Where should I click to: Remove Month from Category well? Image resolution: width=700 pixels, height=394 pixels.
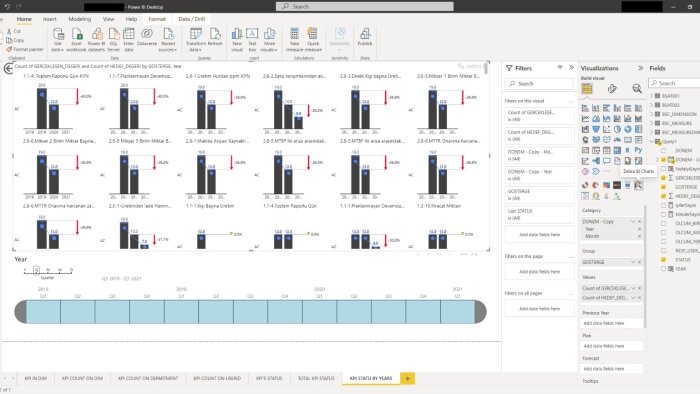point(639,236)
